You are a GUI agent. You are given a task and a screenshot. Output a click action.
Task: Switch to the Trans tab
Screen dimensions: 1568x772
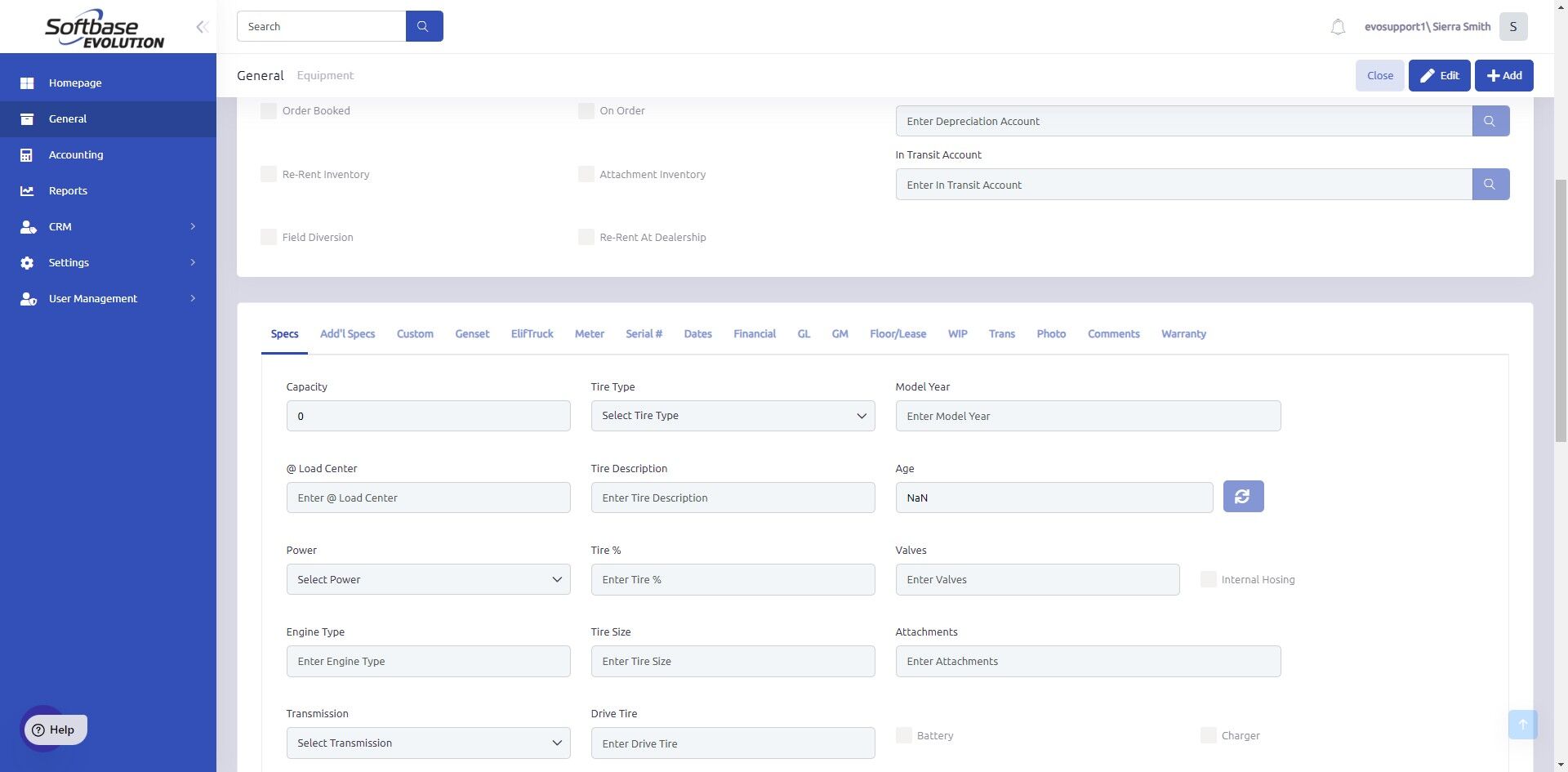[x=1001, y=333]
